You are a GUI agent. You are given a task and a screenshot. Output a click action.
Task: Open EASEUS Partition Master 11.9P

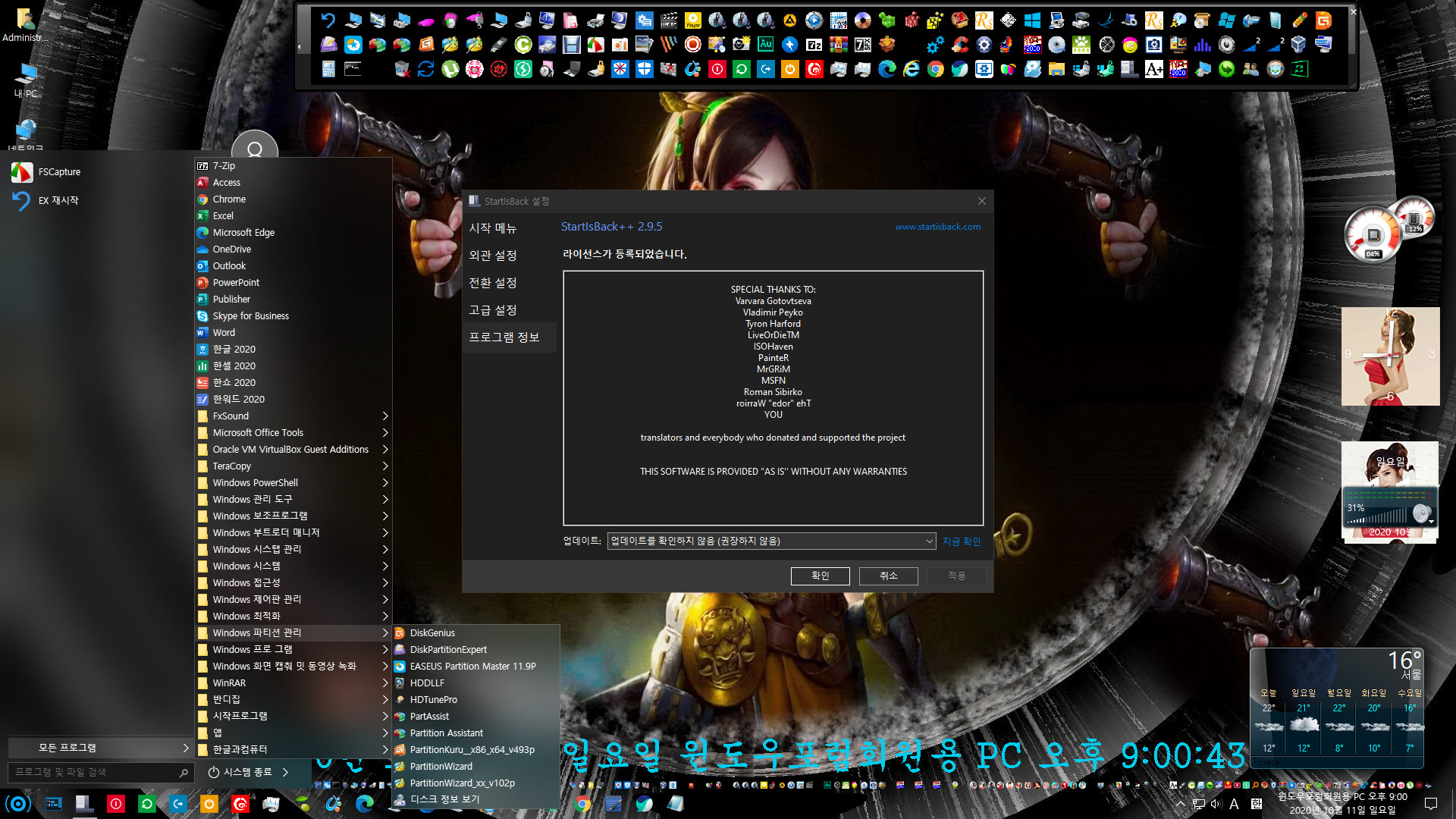click(475, 666)
